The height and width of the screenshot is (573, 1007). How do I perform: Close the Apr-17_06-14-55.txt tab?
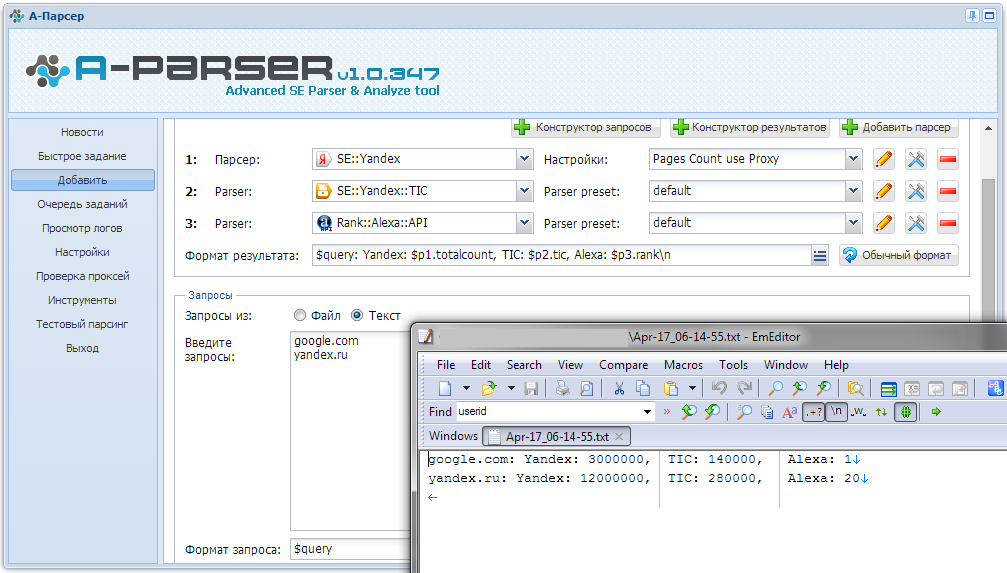click(x=619, y=437)
